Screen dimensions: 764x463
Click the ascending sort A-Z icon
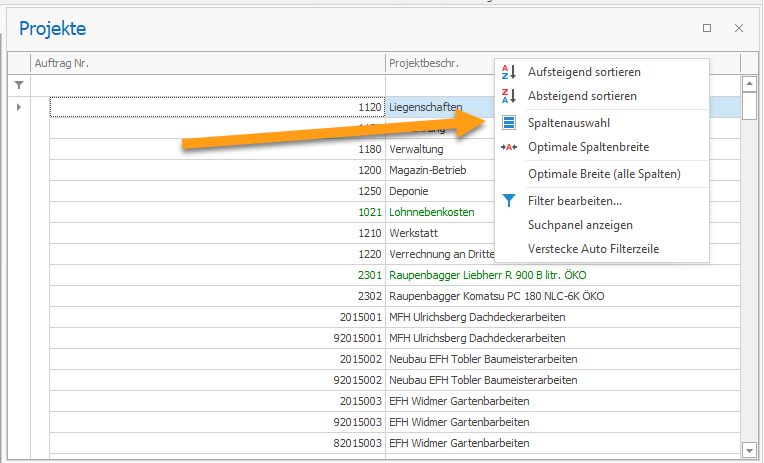coord(509,72)
